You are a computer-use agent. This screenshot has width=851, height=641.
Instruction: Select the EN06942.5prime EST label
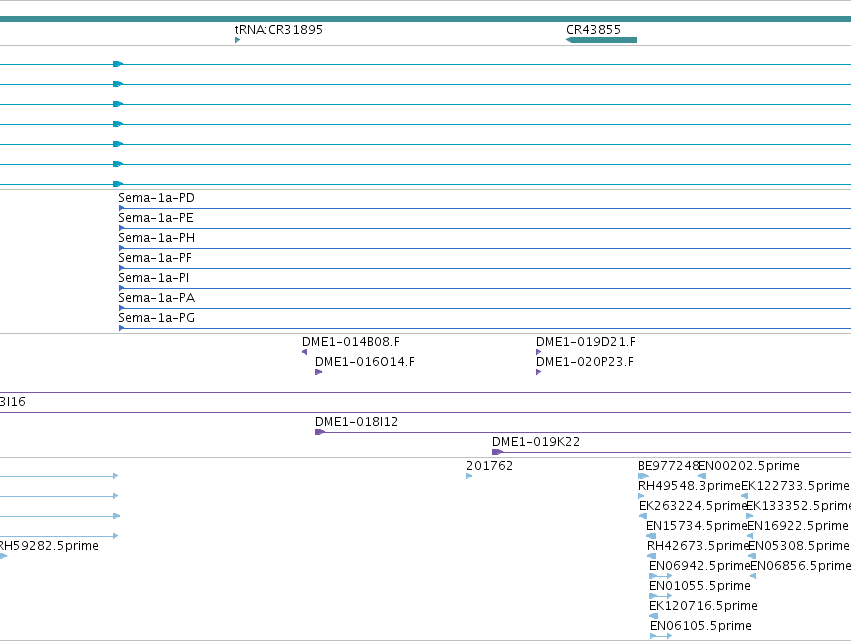coord(700,566)
